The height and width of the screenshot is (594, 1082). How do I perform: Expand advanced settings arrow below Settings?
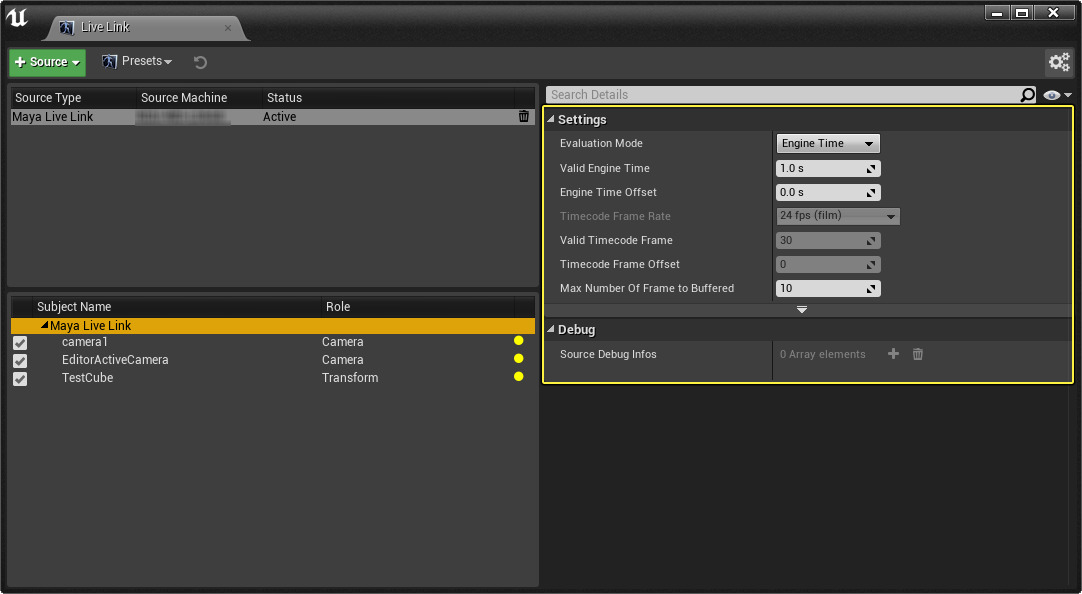pos(802,310)
